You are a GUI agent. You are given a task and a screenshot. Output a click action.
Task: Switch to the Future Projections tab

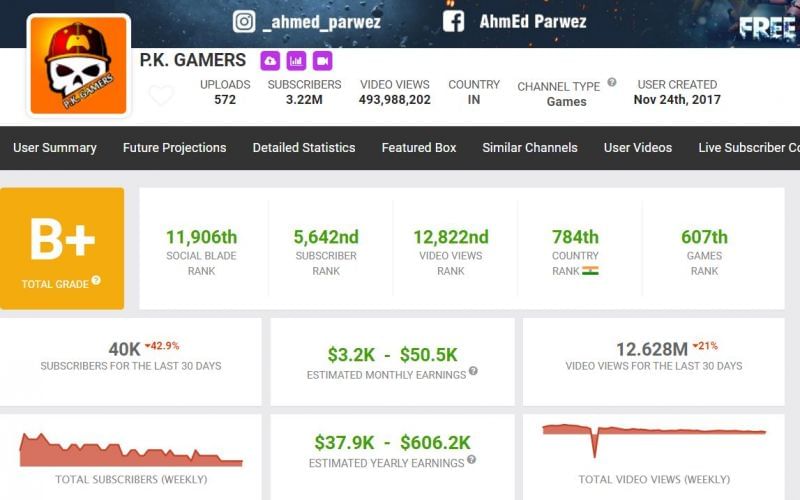click(174, 147)
